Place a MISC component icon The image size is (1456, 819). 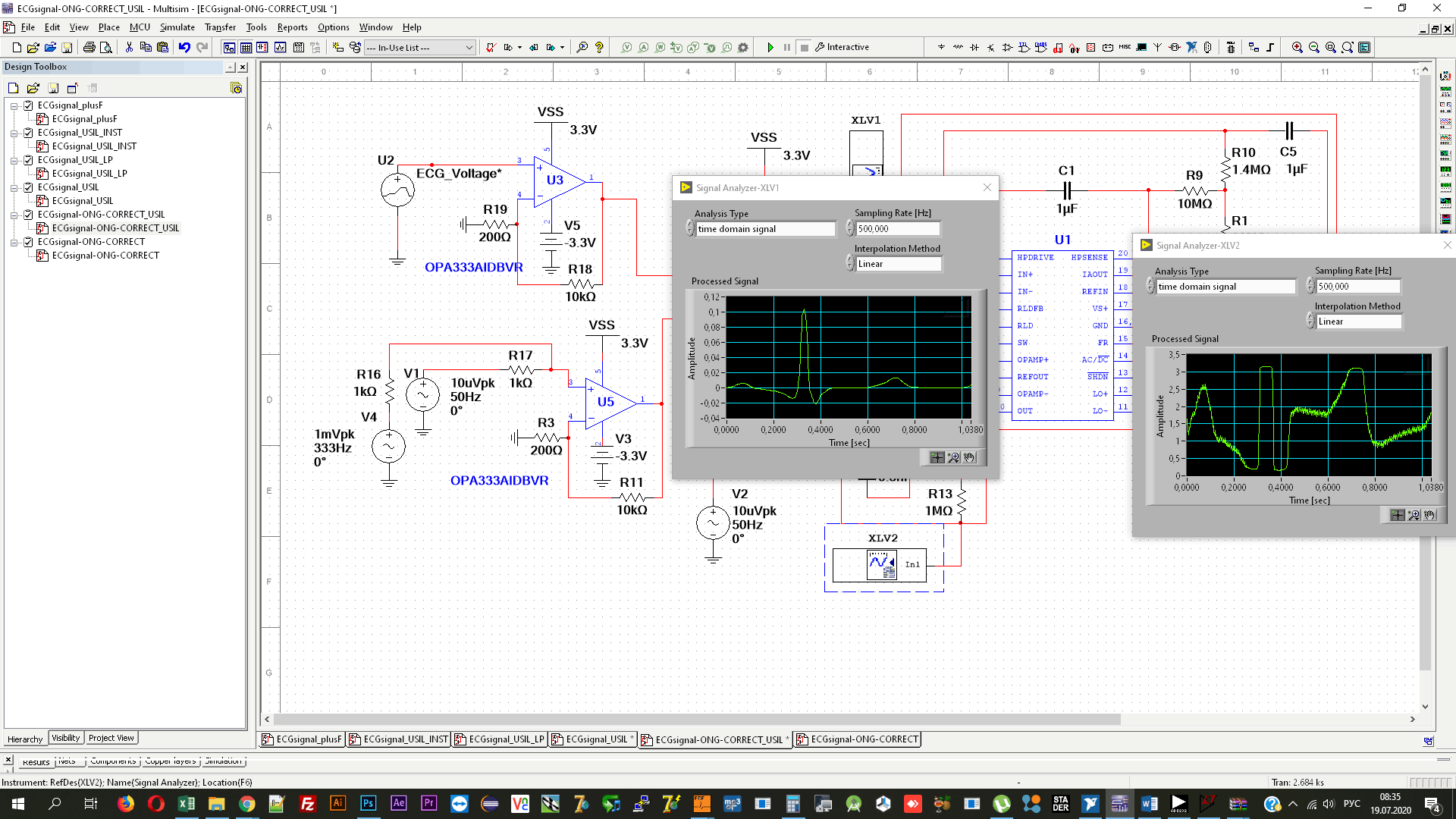1125,47
